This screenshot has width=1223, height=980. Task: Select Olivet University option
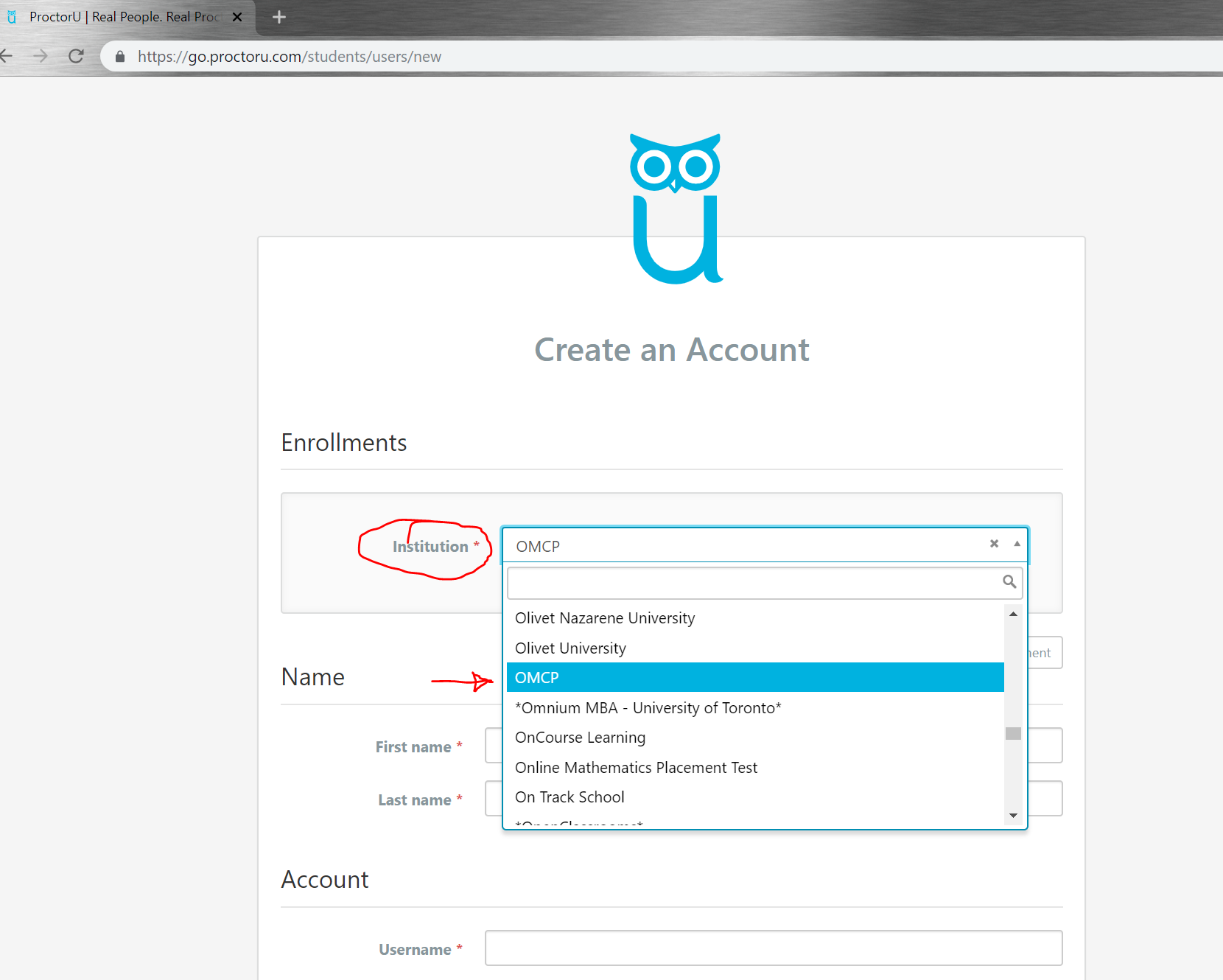[755, 648]
